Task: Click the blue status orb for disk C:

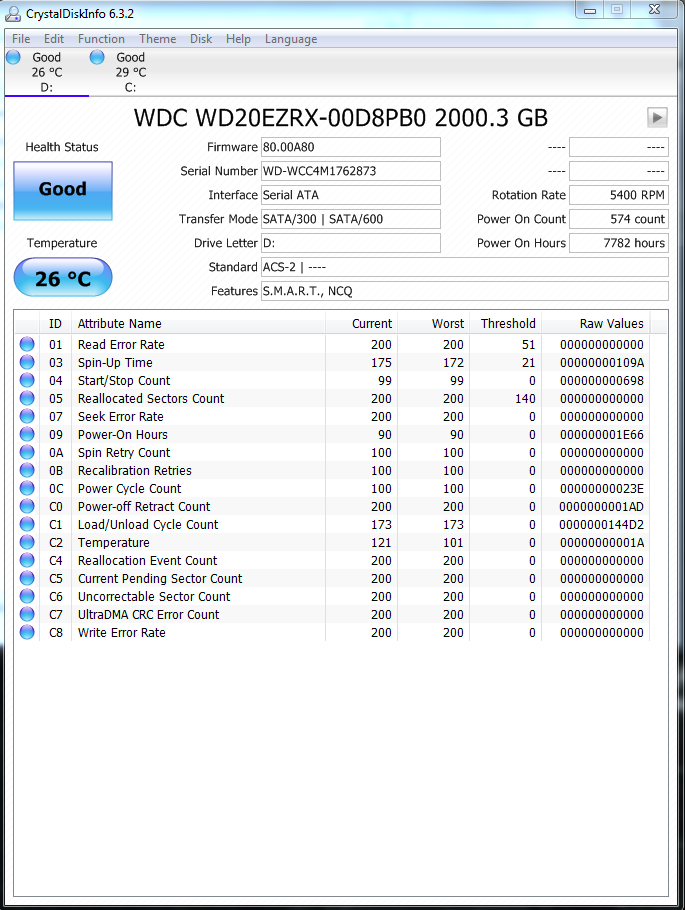Action: click(97, 57)
